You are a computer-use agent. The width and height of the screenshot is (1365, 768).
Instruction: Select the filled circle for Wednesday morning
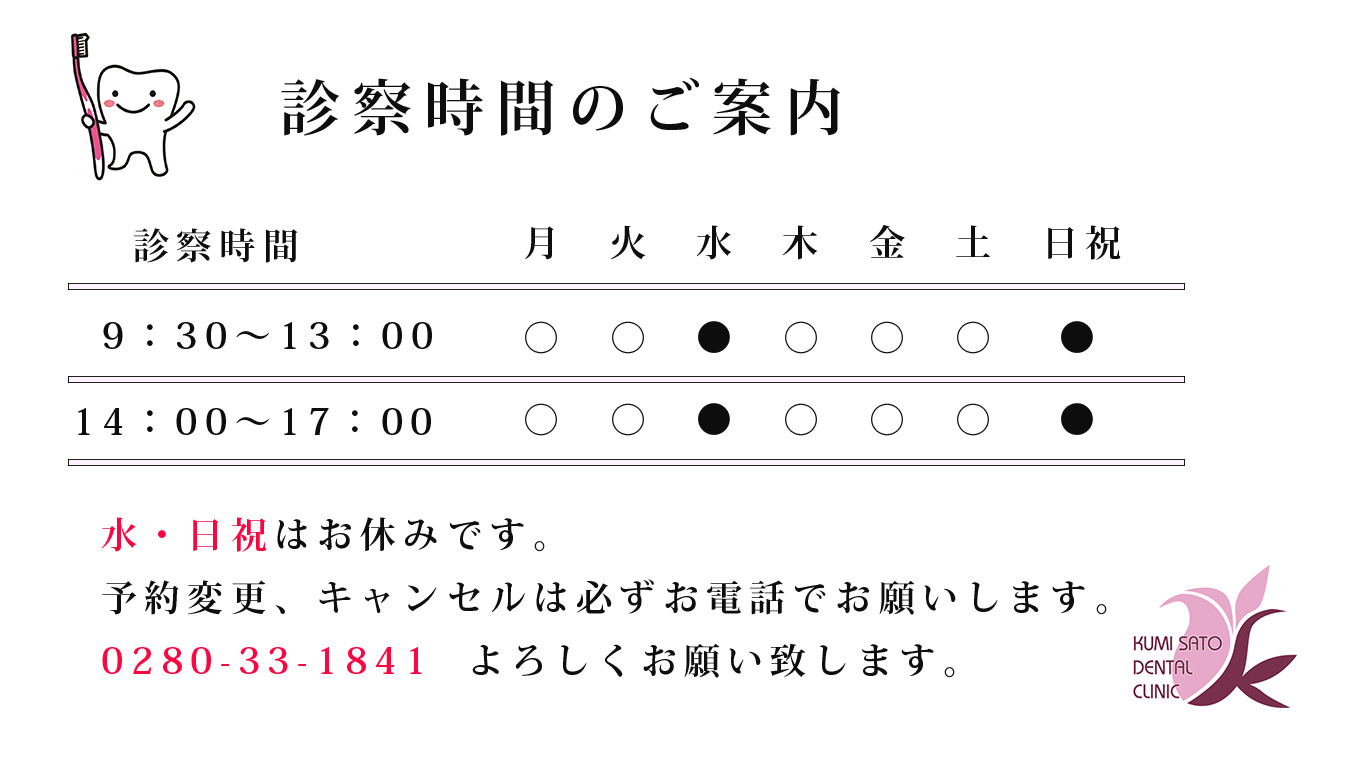click(714, 338)
